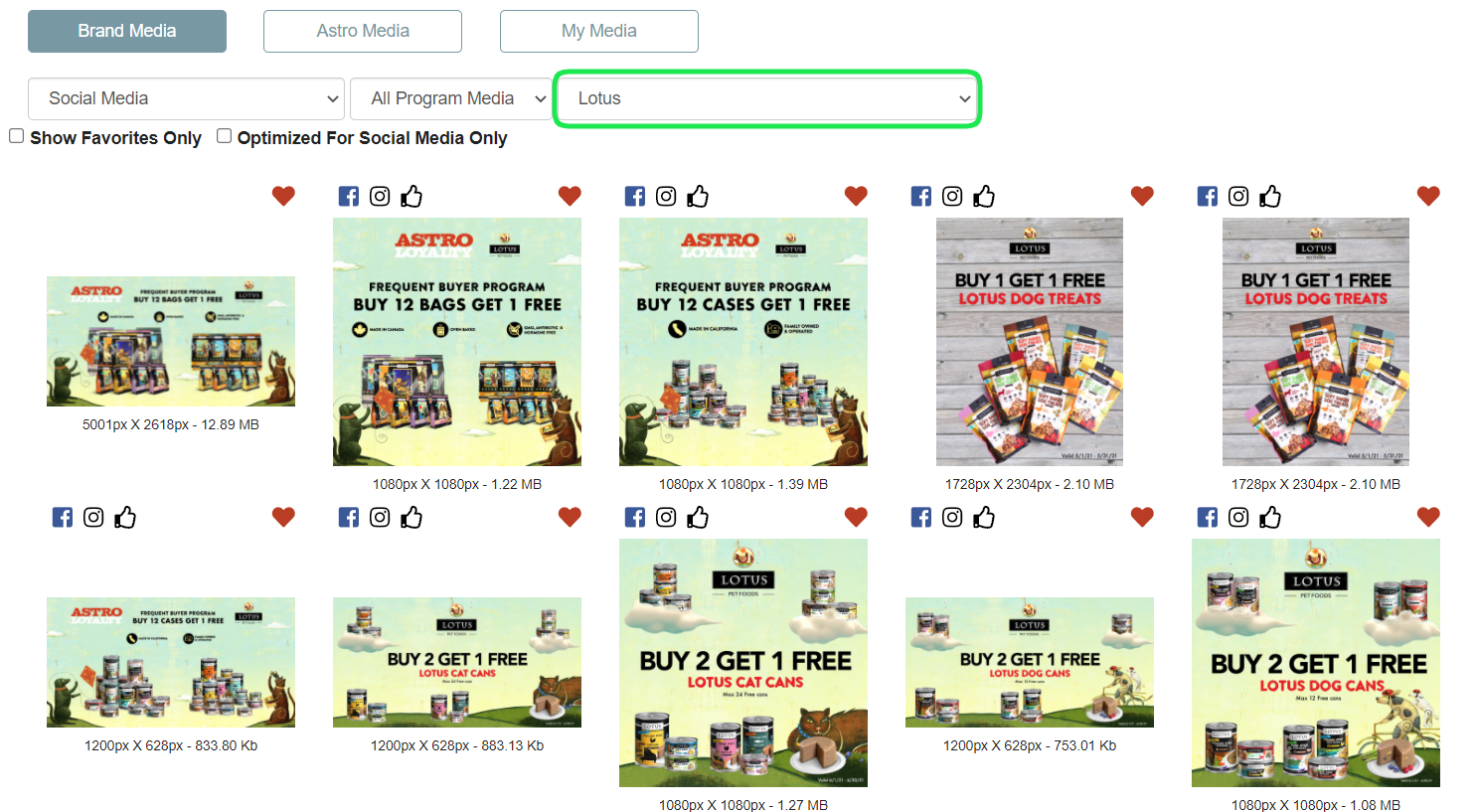This screenshot has width=1476, height=812.
Task: Toggle Optimized For Social Media Only checkbox
Action: [225, 136]
